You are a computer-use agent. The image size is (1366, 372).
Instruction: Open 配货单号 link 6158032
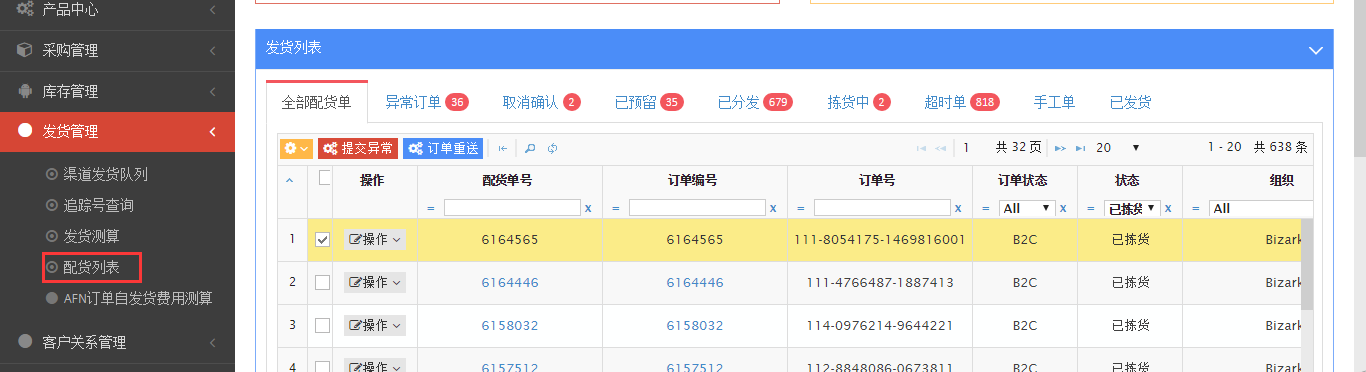(510, 326)
